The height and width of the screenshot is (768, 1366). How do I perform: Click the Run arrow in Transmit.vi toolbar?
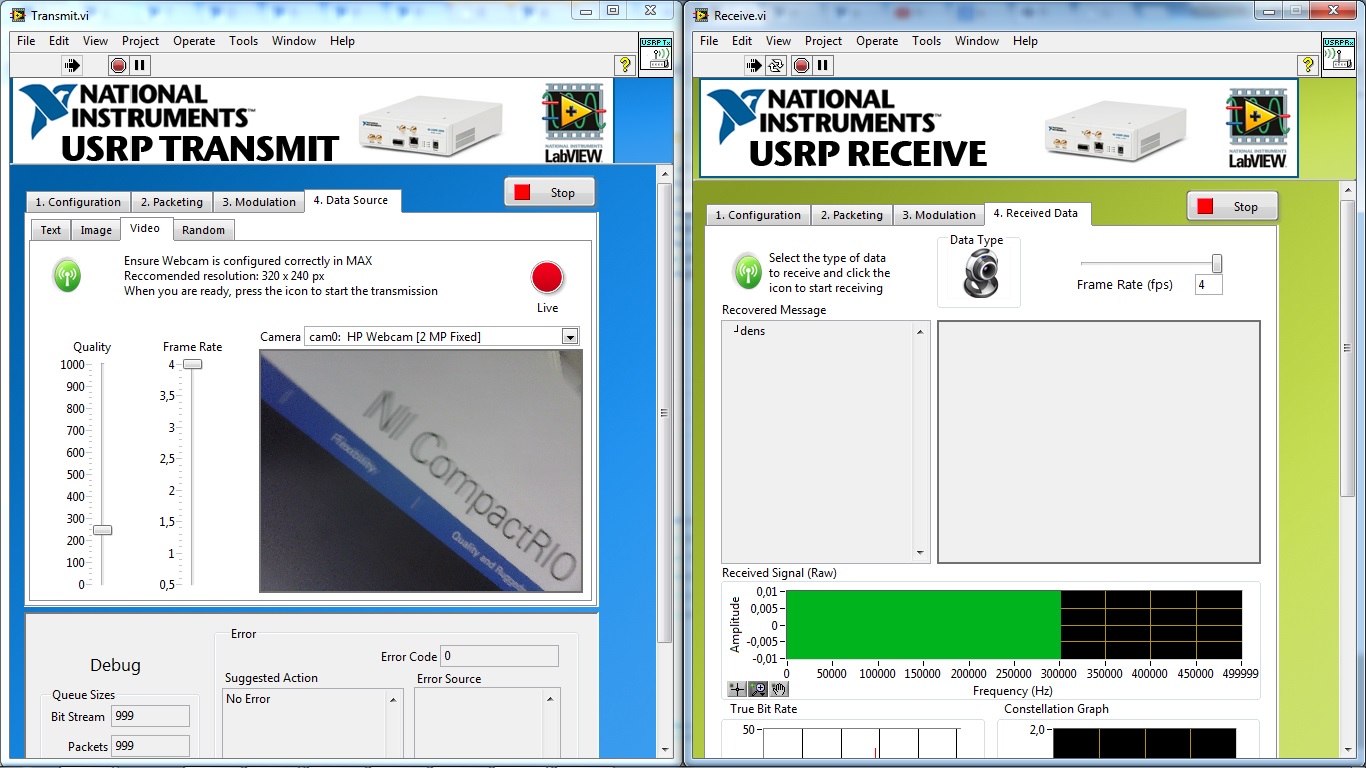tap(72, 65)
